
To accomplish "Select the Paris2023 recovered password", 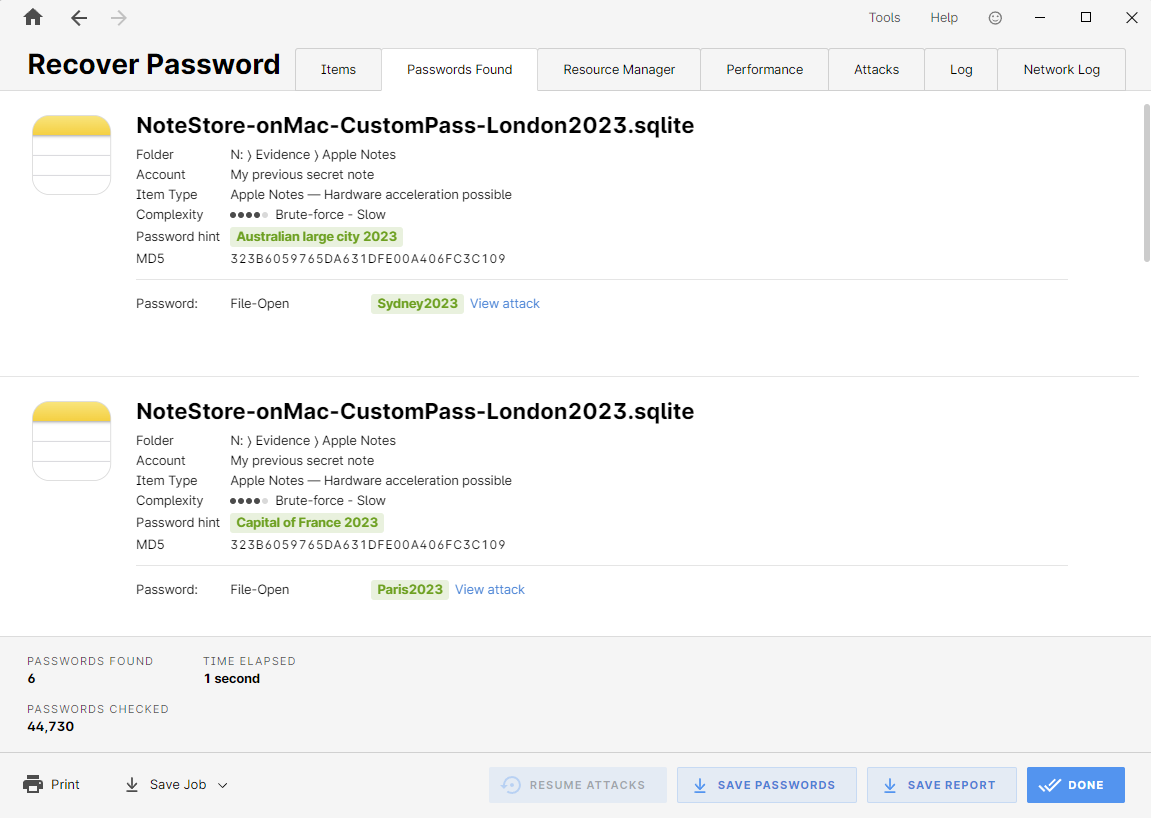I will coord(410,590).
